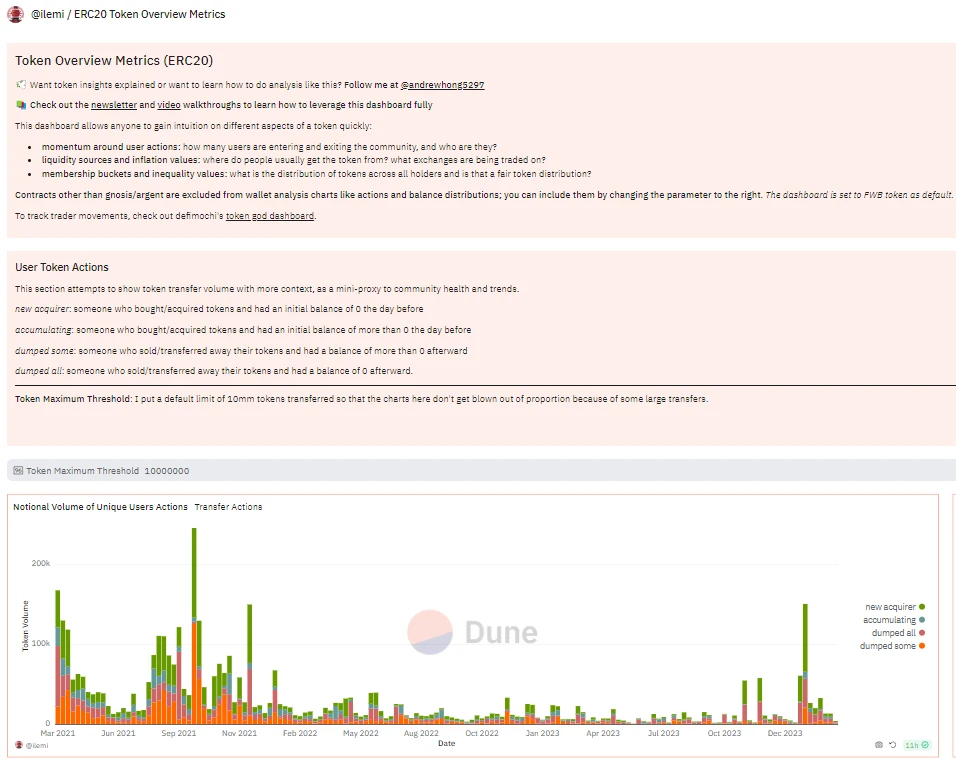This screenshot has height=763, width=956.
Task: Click the 'Token Overview Metrics (ERC20)' heading
Action: click(x=114, y=60)
